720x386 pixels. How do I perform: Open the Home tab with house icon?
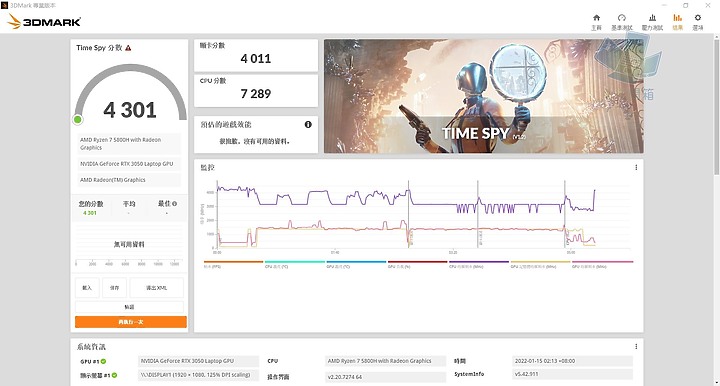point(596,22)
